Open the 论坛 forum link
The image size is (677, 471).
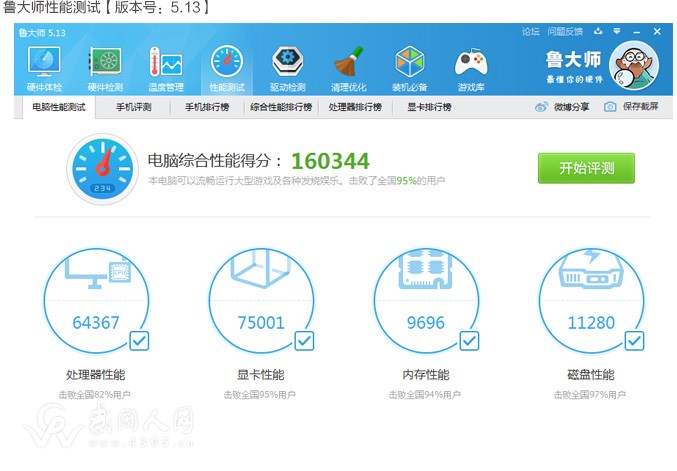531,32
